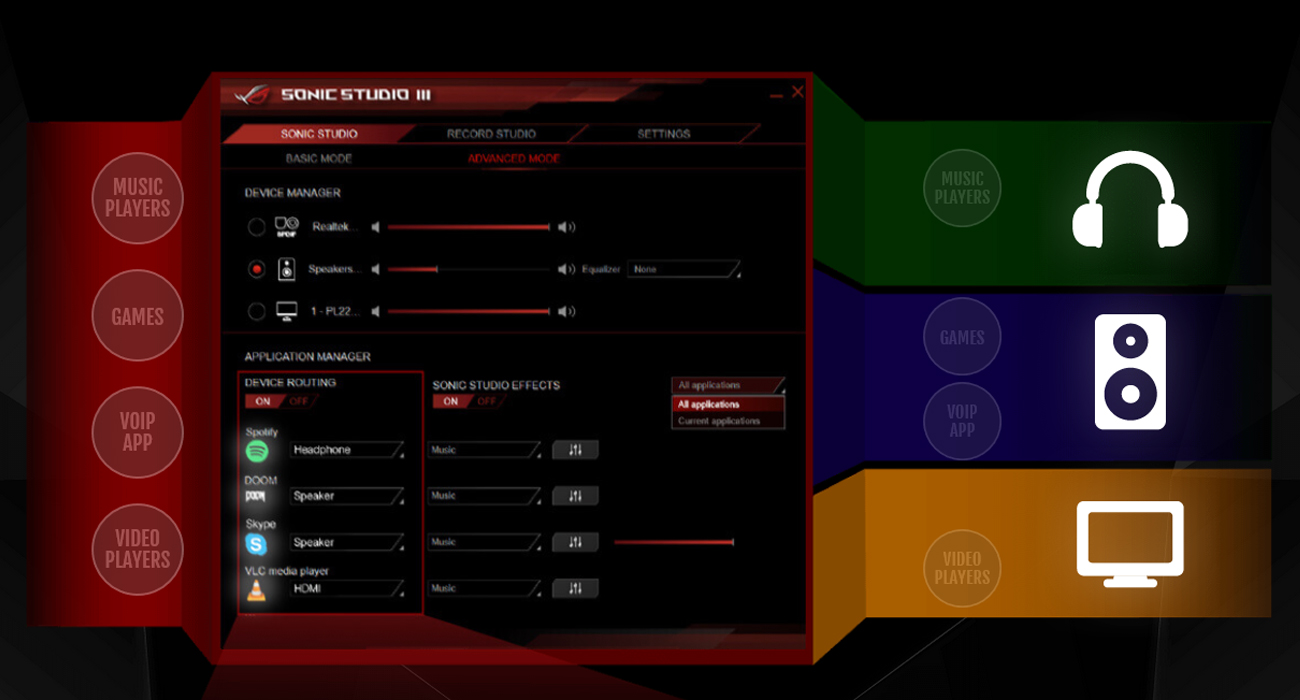Open effect settings for DOOM row
Image resolution: width=1300 pixels, height=700 pixels.
(x=575, y=496)
